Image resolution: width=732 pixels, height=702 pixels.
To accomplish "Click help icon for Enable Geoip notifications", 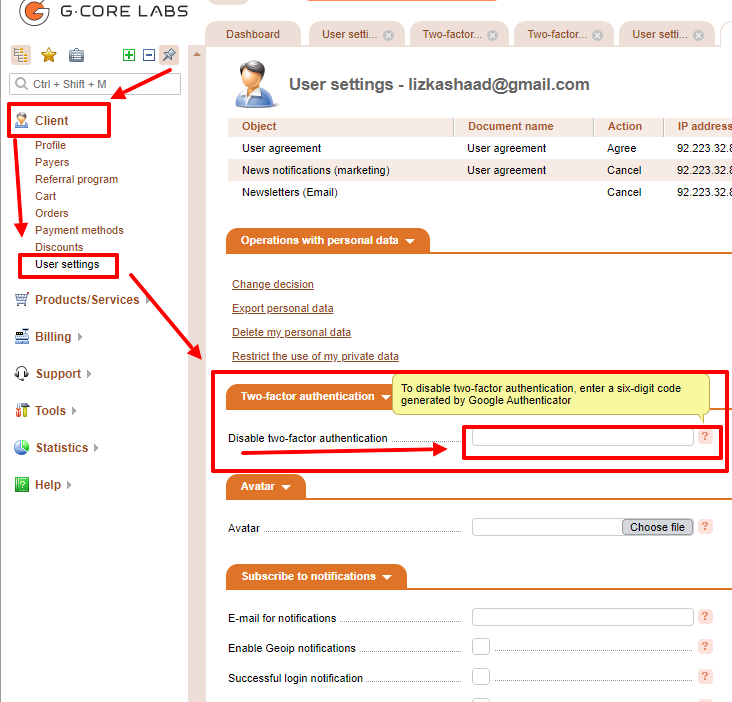I will click(705, 646).
